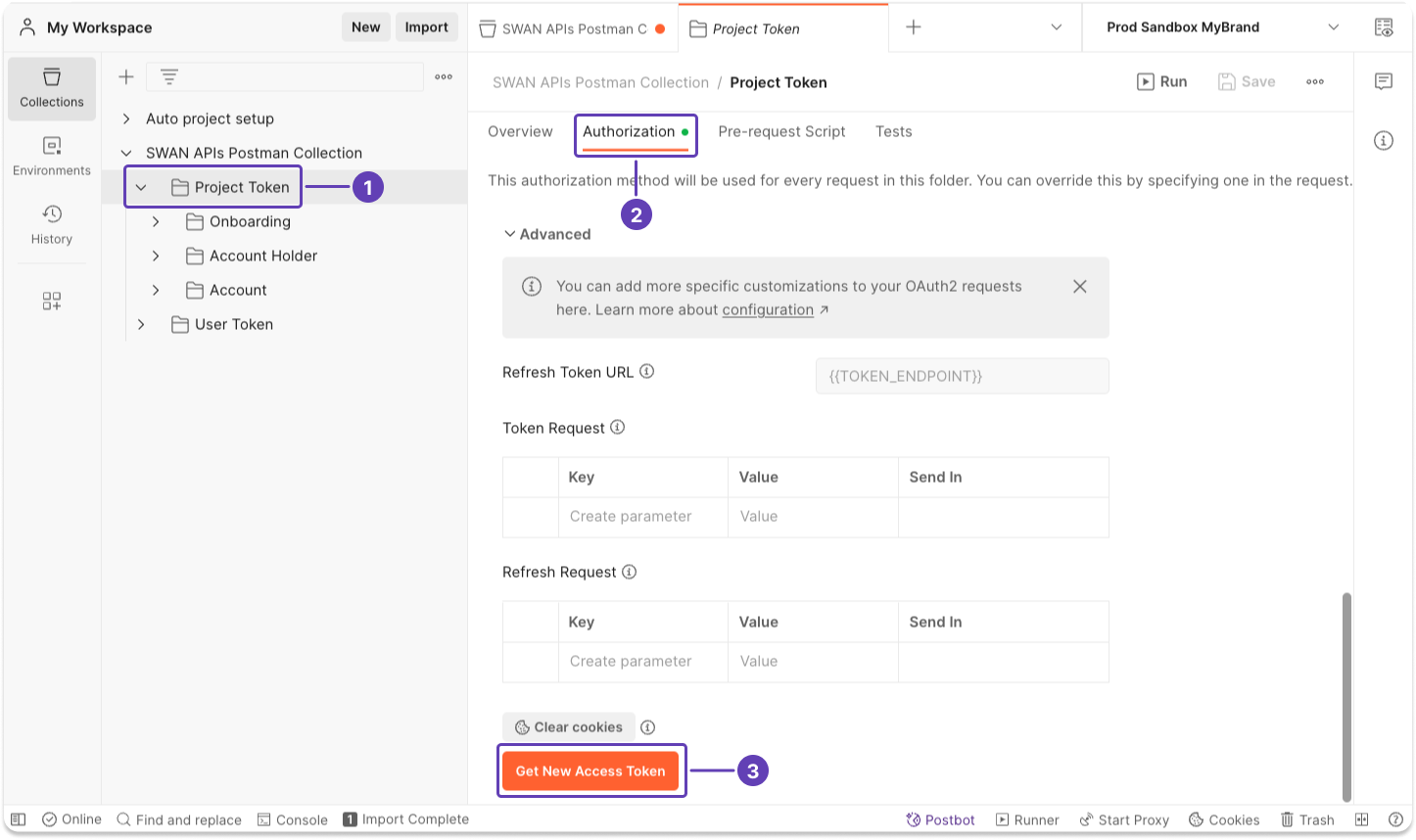Click the plus icon to create a collection
The image size is (1416, 840).
click(125, 75)
